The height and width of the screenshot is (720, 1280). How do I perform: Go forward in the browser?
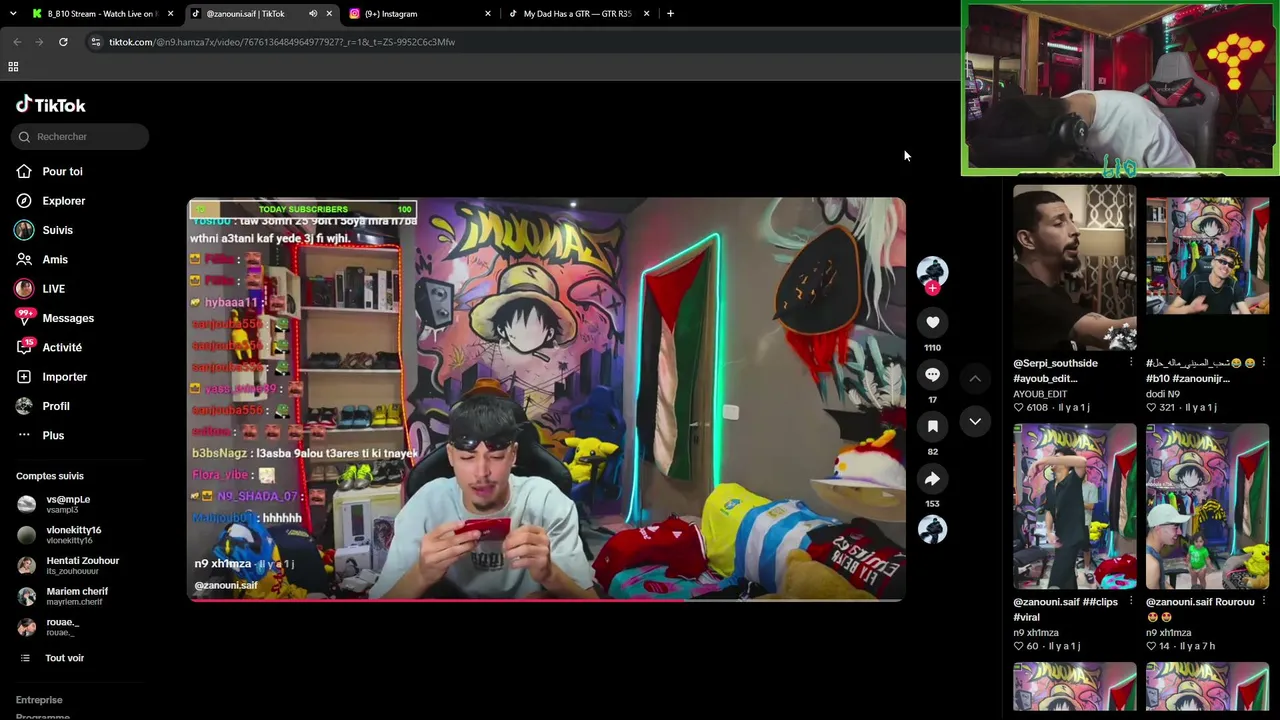click(39, 42)
